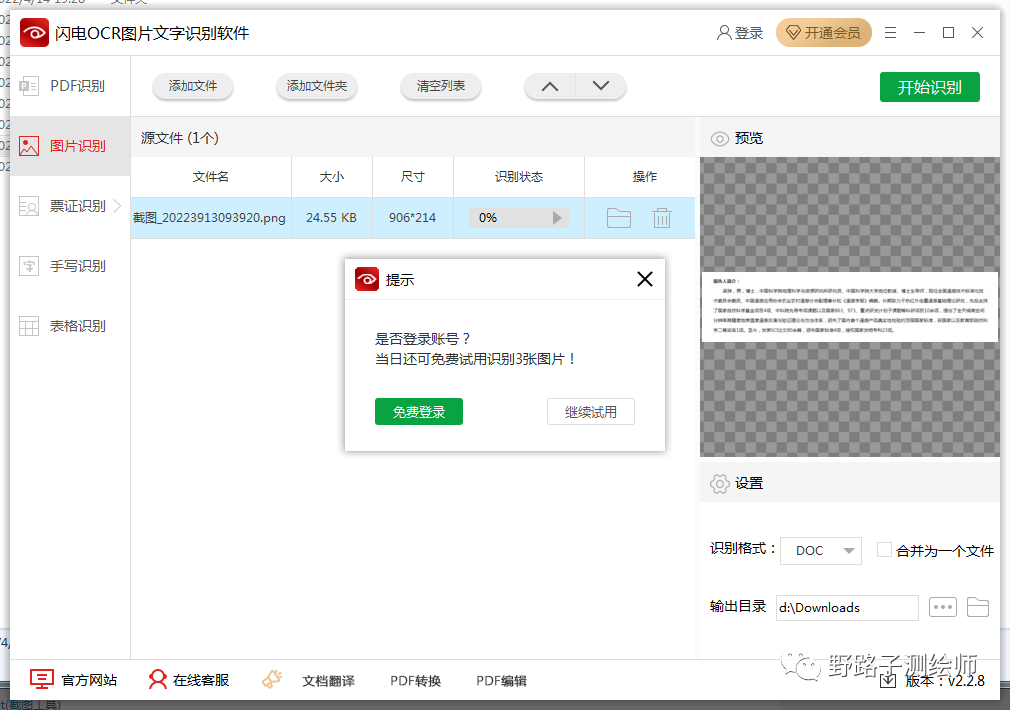Open the file's folder icon in 操作 column
Image resolution: width=1010 pixels, height=710 pixels.
click(618, 218)
